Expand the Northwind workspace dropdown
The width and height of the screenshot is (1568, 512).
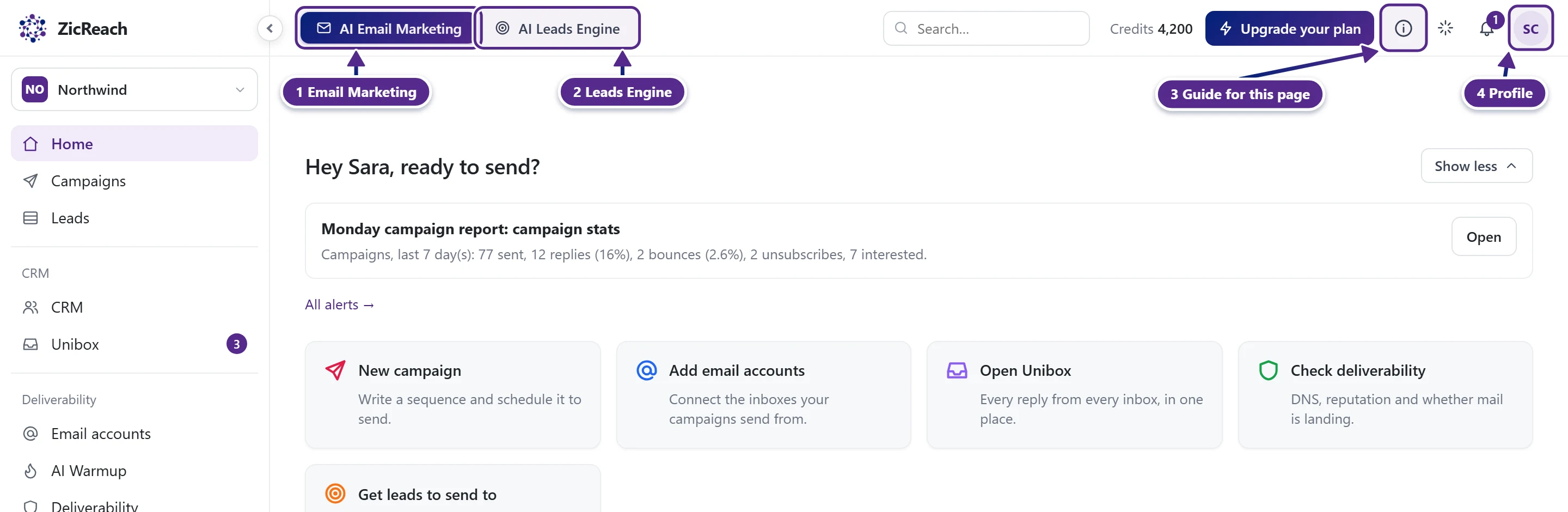(134, 89)
